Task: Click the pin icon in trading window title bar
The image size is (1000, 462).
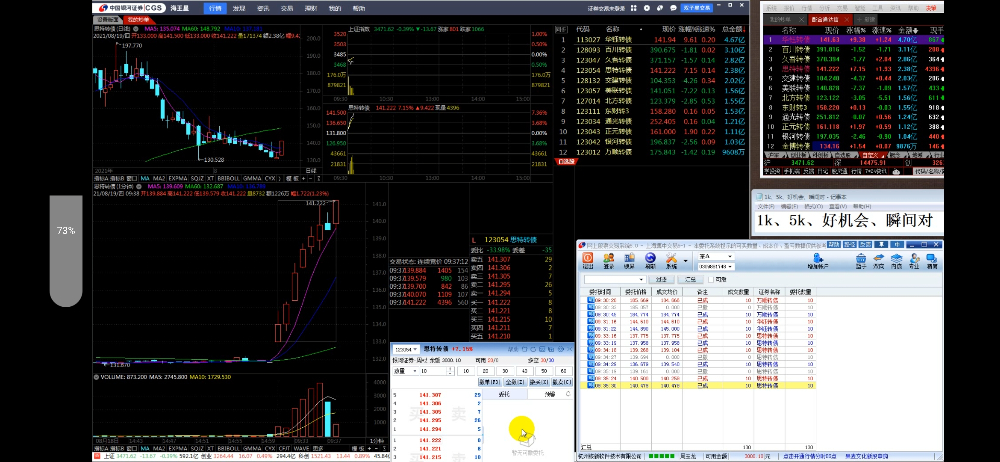Action: [x=881, y=244]
